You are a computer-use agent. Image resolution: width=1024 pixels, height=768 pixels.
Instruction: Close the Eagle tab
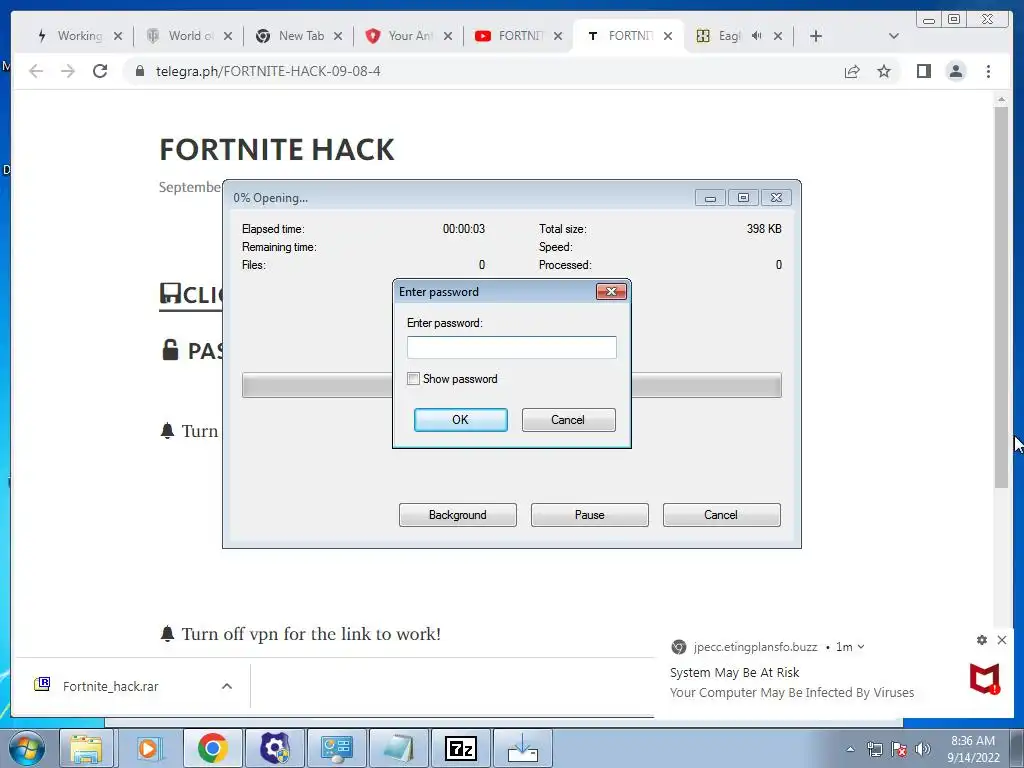pyautogui.click(x=778, y=36)
